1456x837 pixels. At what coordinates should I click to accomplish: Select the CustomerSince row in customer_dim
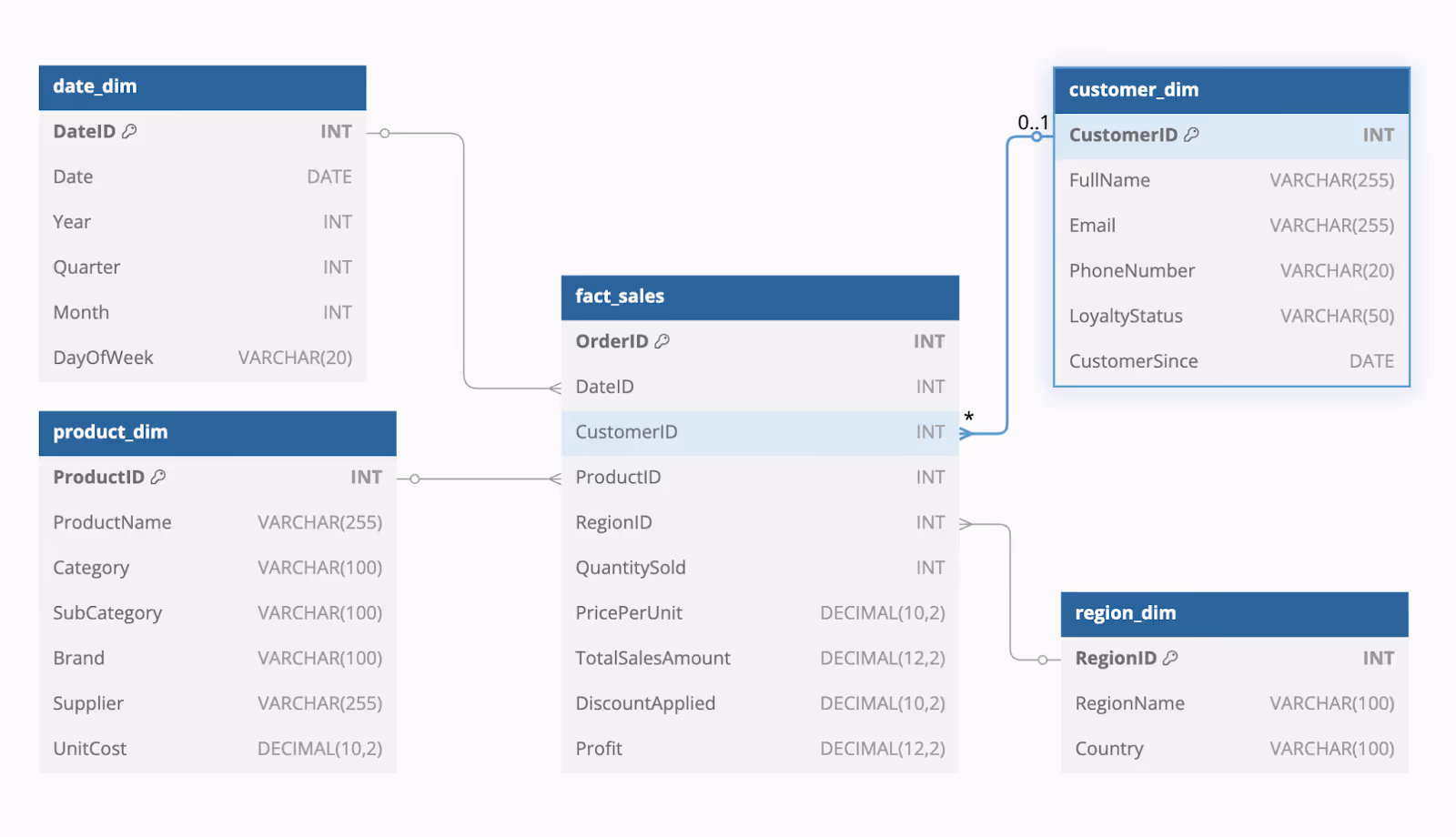click(1231, 362)
